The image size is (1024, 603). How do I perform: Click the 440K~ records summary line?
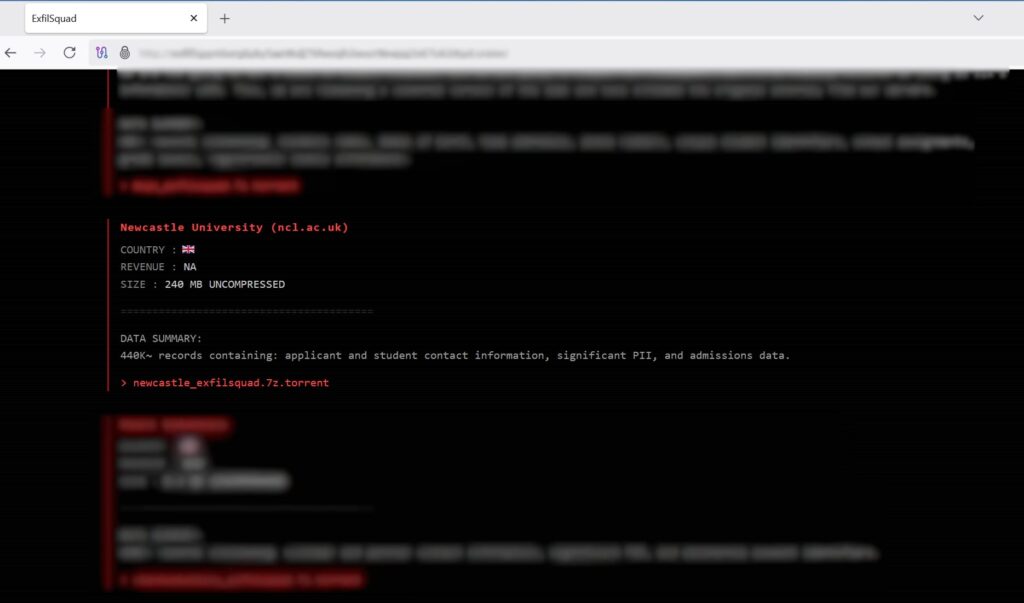pyautogui.click(x=455, y=355)
